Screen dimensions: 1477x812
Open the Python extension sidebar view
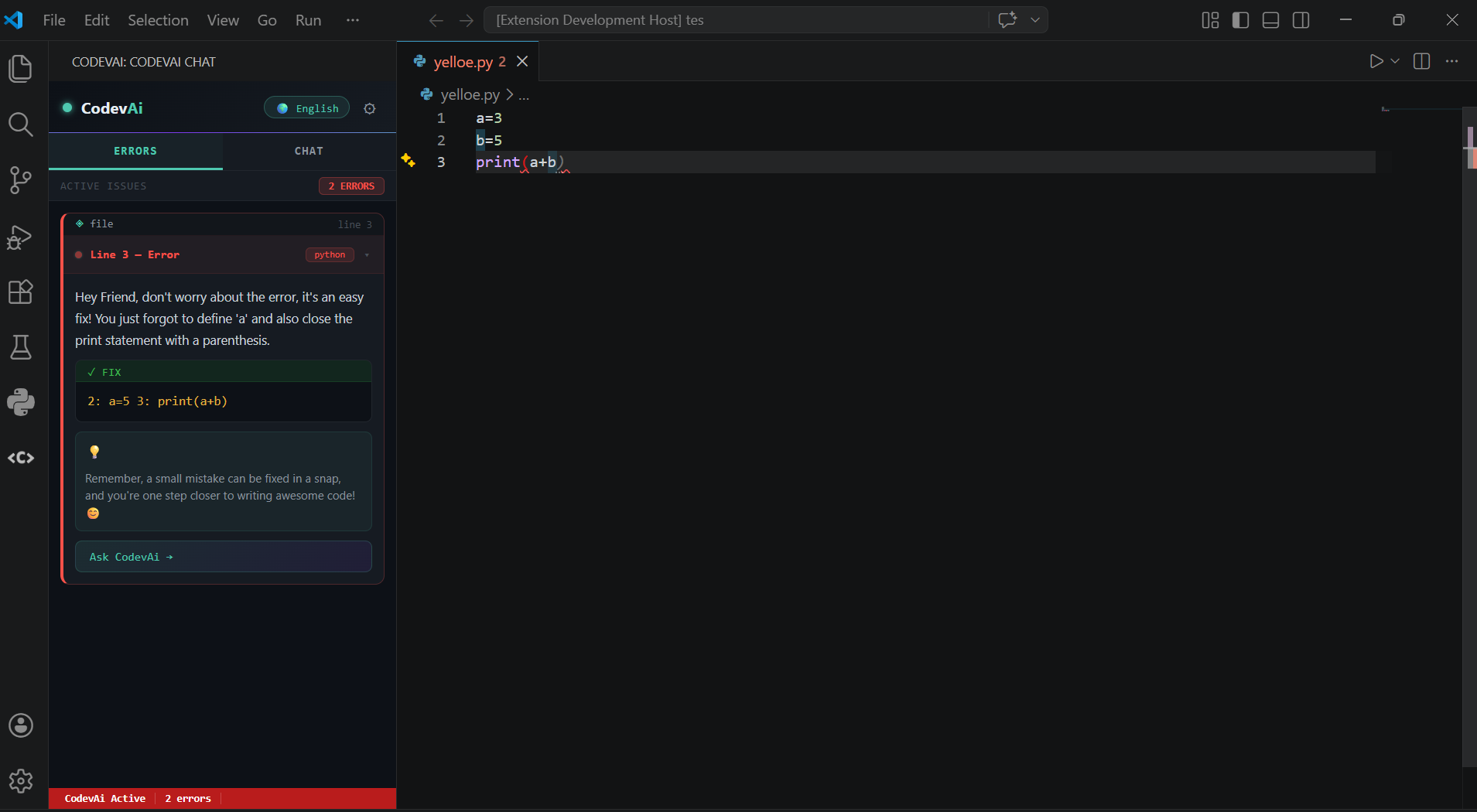[21, 402]
